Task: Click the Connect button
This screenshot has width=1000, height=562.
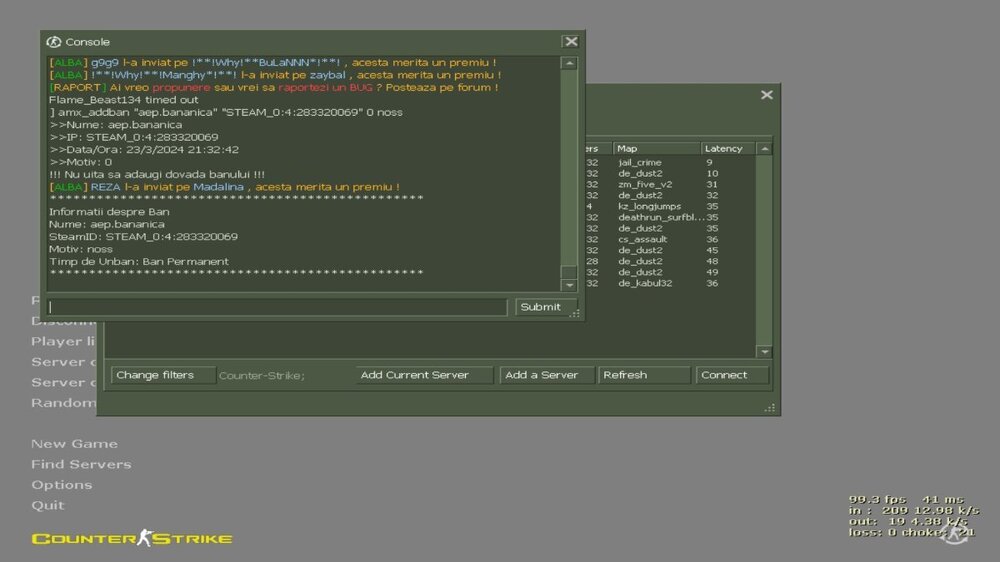Action: click(732, 375)
